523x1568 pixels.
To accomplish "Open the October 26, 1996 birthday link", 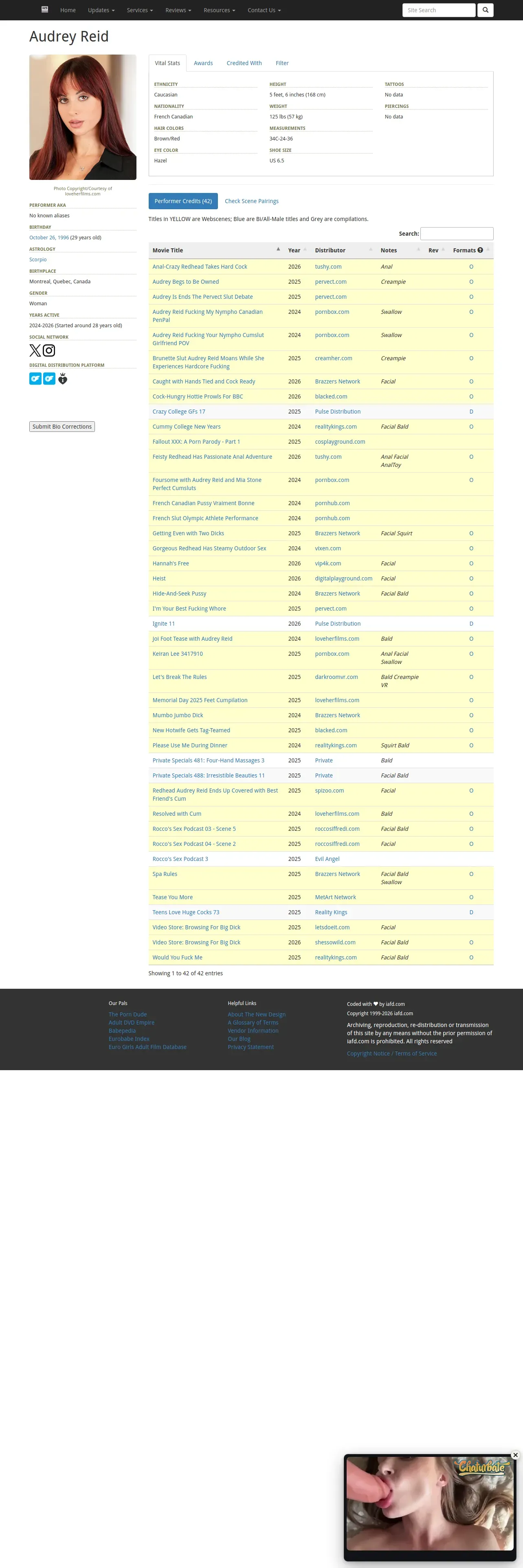I will (x=49, y=238).
